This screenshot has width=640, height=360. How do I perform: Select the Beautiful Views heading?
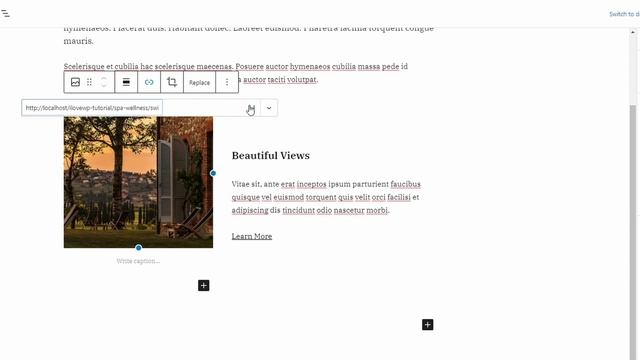271,156
